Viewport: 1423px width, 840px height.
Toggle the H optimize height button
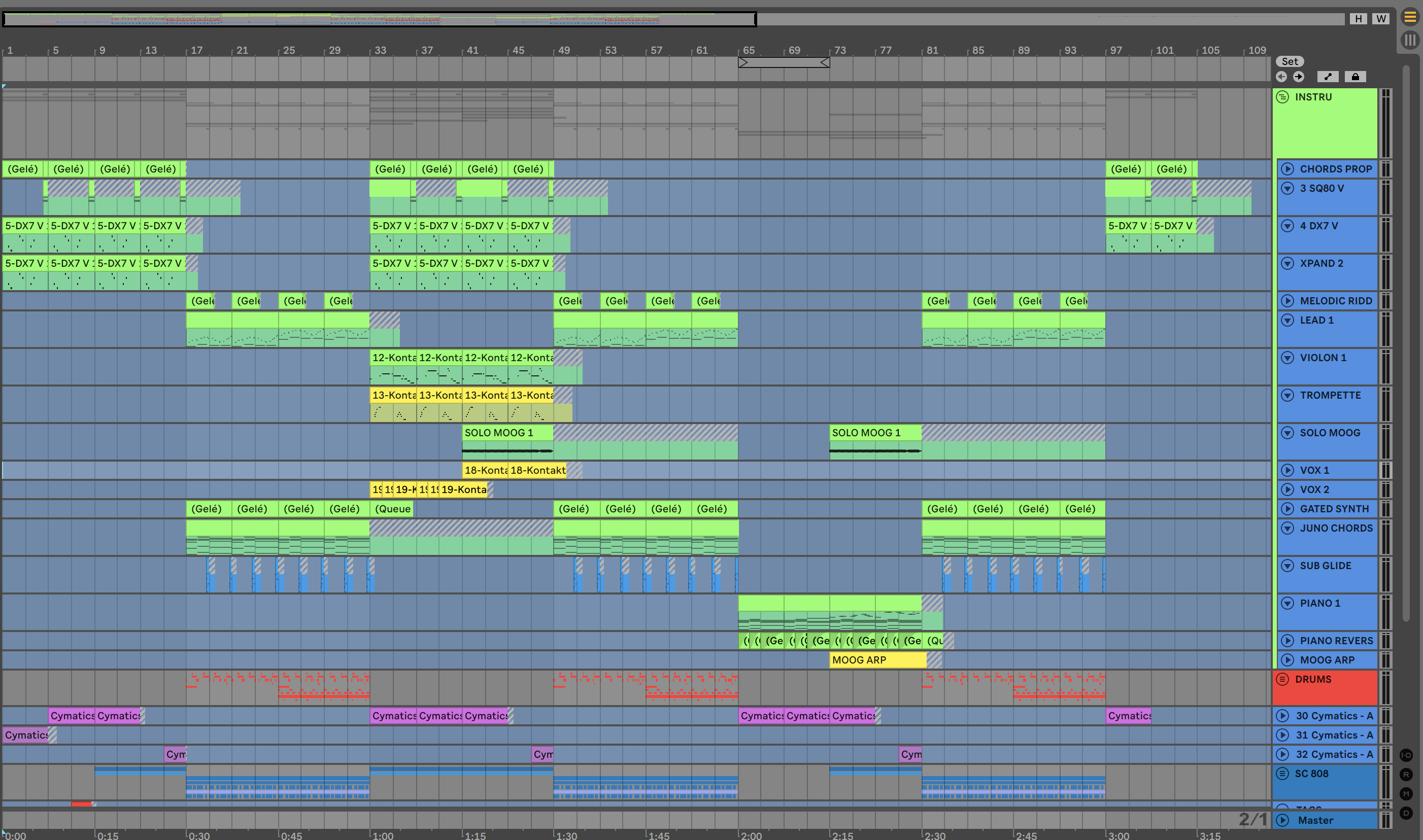[x=1358, y=19]
